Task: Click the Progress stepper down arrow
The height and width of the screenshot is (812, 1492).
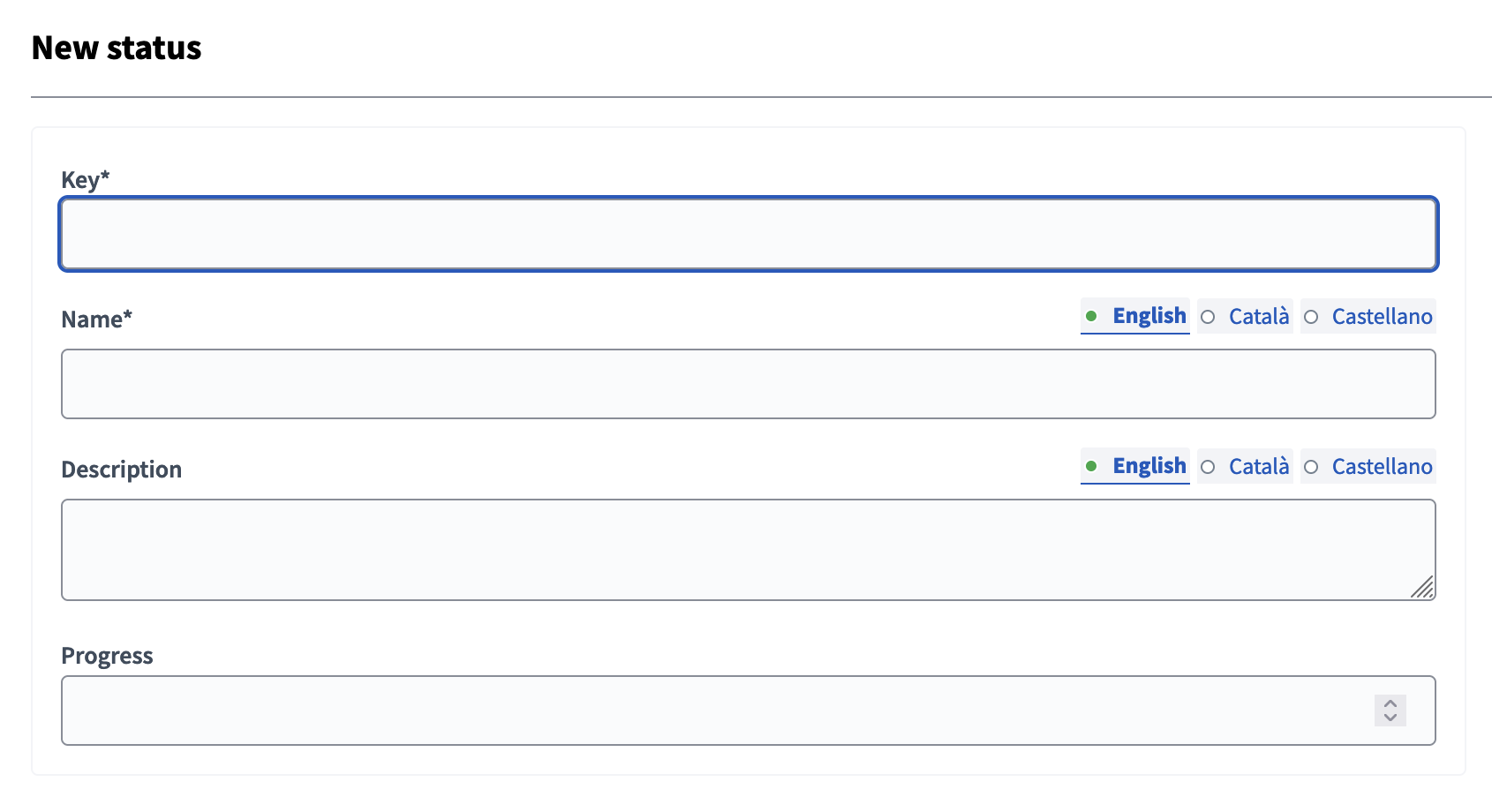Action: tap(1389, 717)
